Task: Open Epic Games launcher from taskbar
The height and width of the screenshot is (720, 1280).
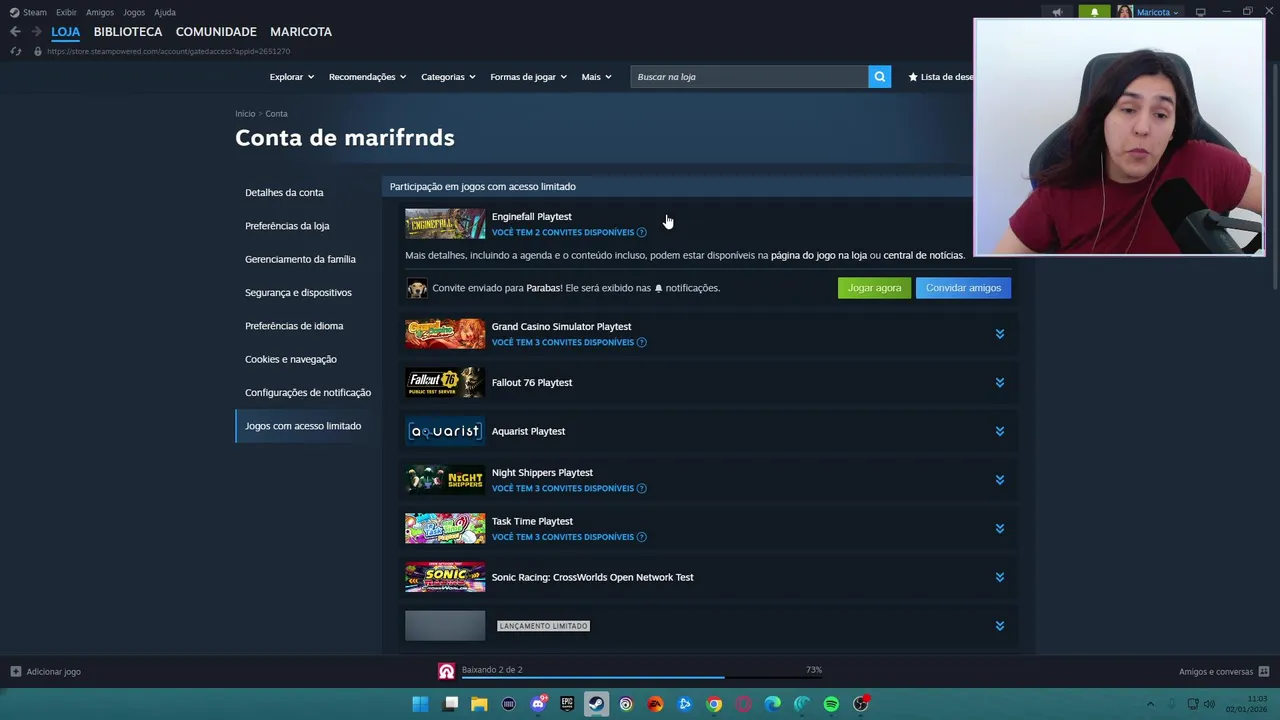Action: tap(567, 704)
